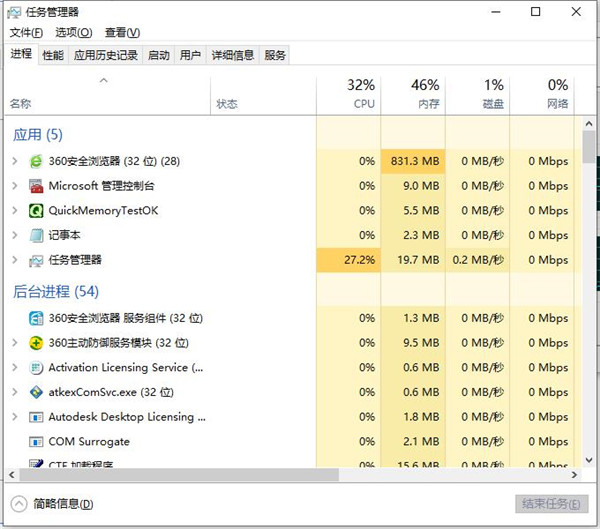
Task: Click the Autodesk Desktop Licensing icon
Action: (x=36, y=417)
